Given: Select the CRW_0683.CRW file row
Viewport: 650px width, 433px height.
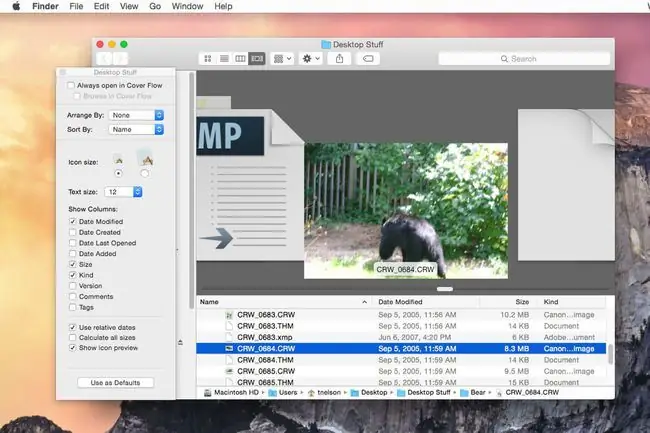Looking at the screenshot, I should (401, 315).
